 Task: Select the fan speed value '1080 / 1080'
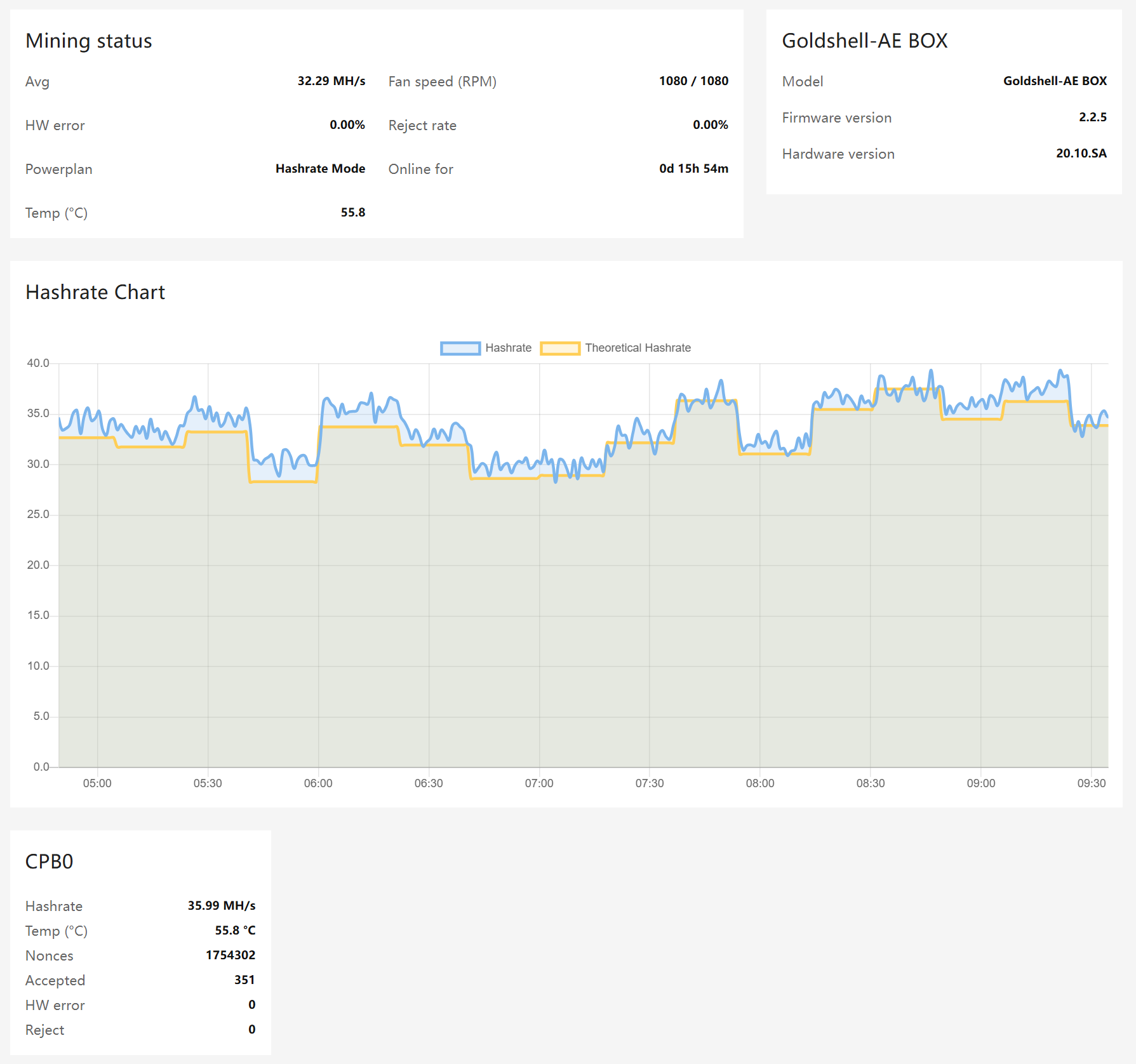(x=693, y=81)
